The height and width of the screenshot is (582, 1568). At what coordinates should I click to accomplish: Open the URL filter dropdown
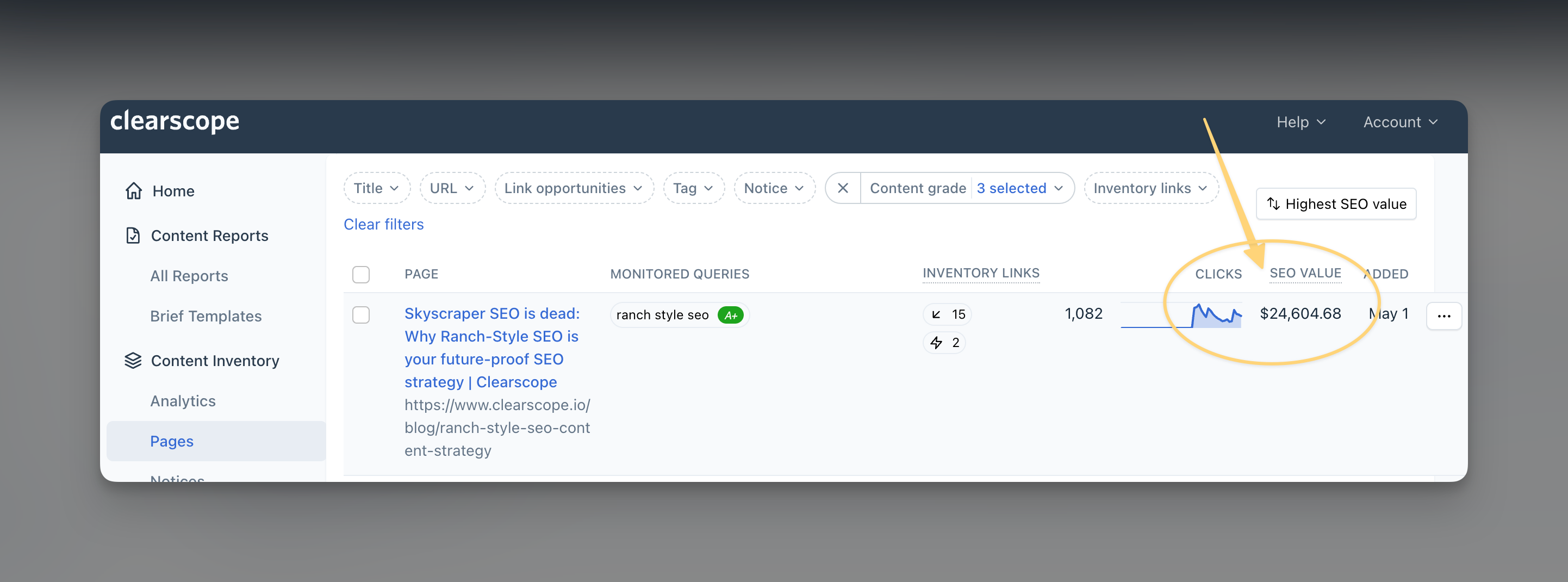[452, 188]
